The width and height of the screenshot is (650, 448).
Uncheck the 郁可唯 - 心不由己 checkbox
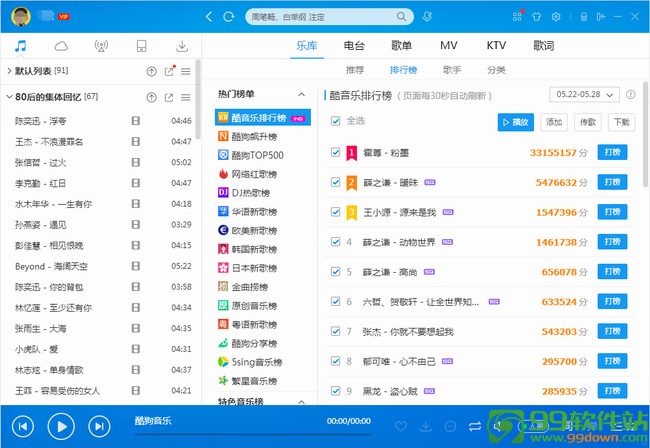[335, 361]
